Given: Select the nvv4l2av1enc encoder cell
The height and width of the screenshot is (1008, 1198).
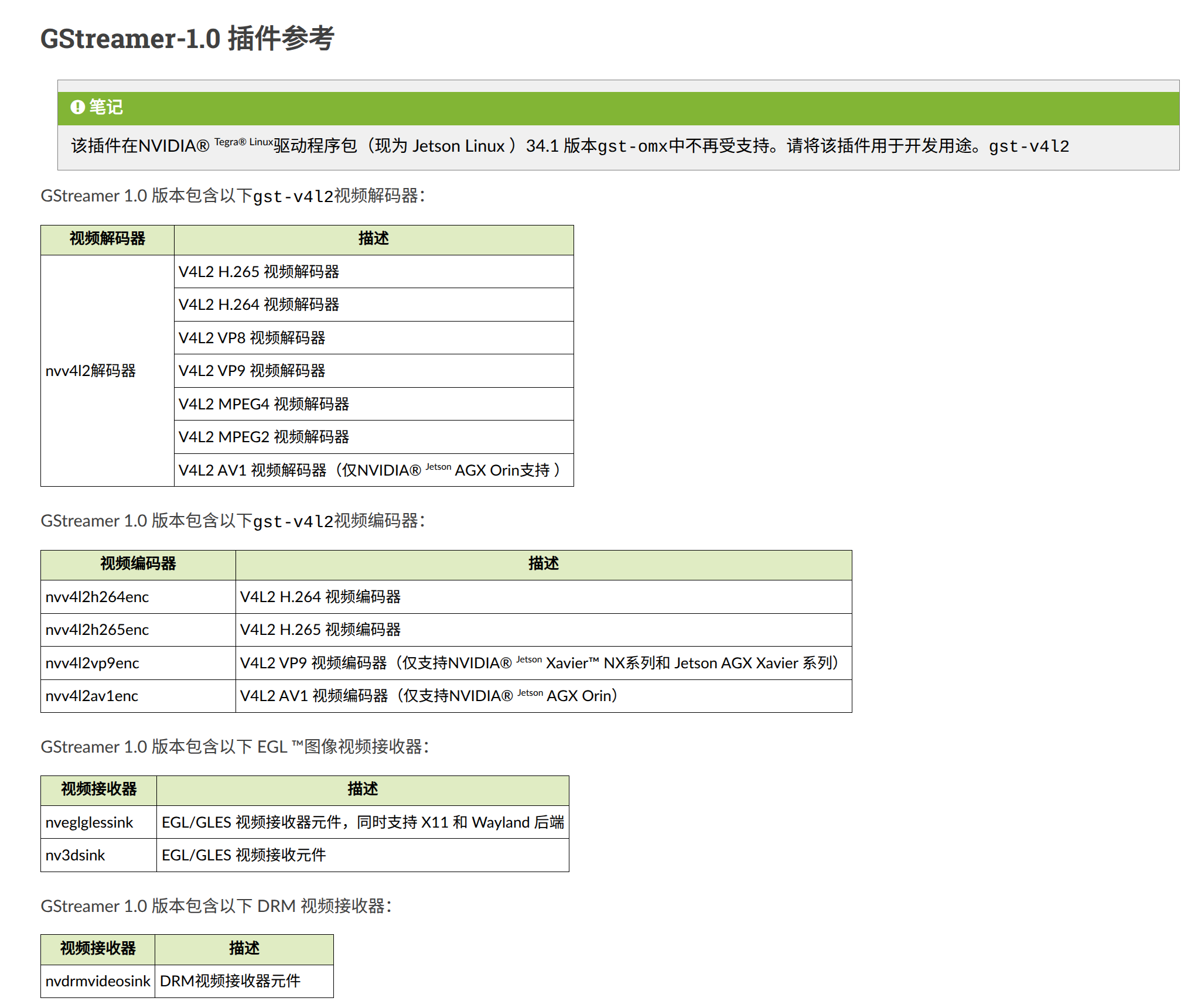Looking at the screenshot, I should pos(92,696).
